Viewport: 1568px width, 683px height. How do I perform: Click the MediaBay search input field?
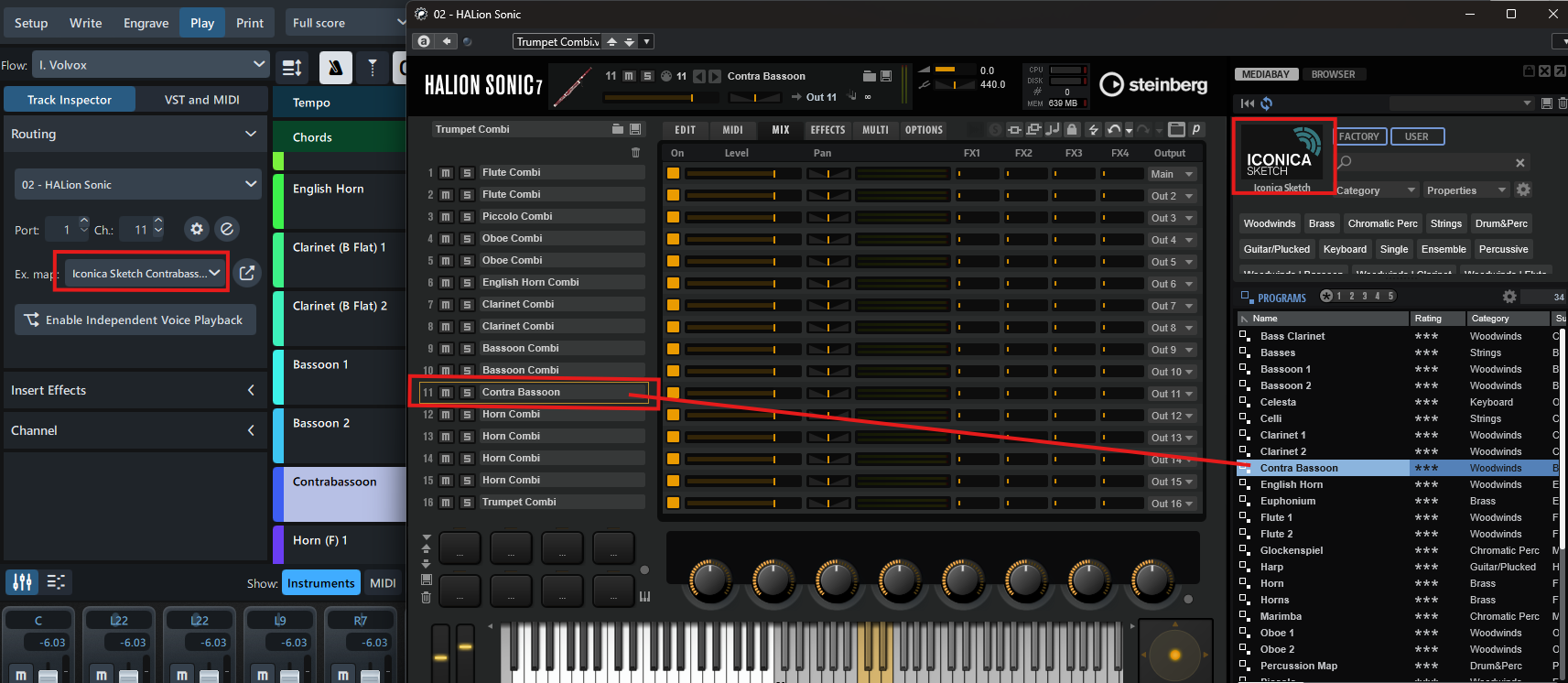(x=1432, y=162)
